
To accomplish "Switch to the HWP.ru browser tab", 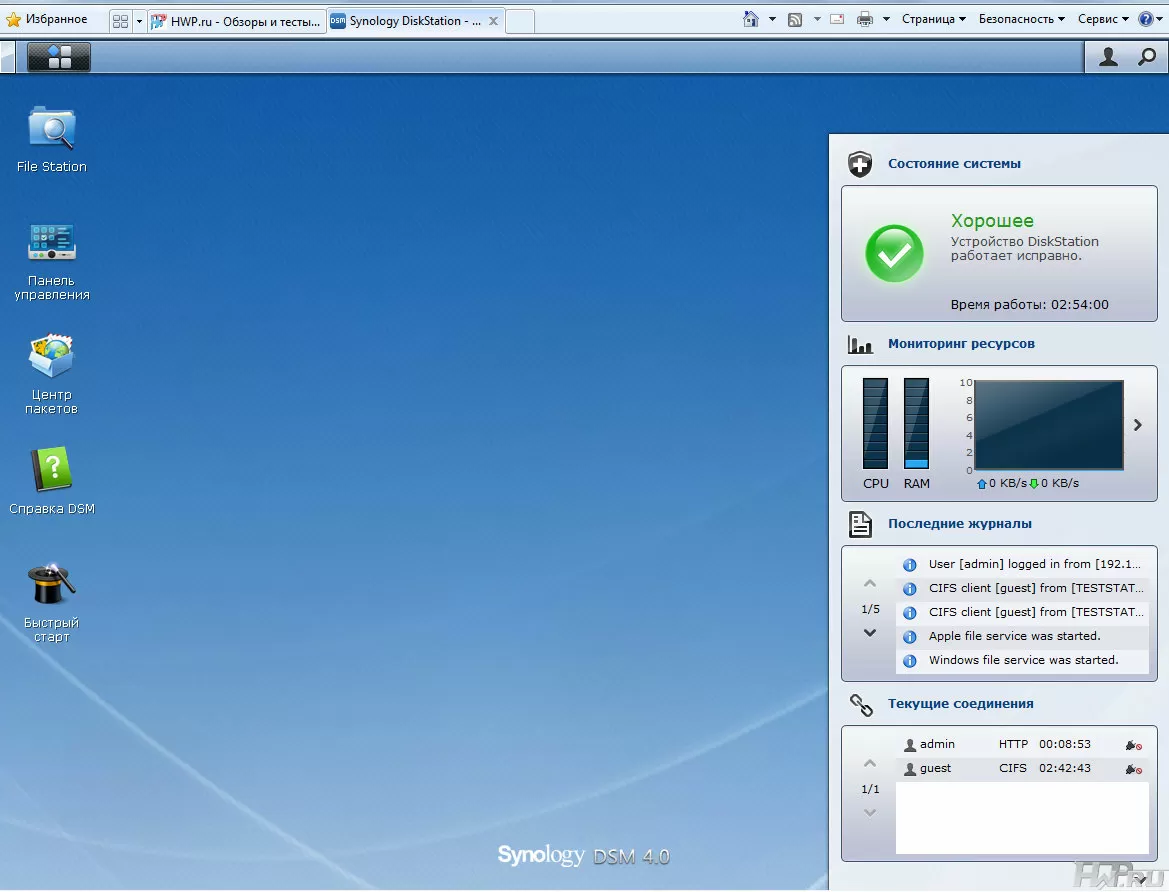I will tap(237, 22).
